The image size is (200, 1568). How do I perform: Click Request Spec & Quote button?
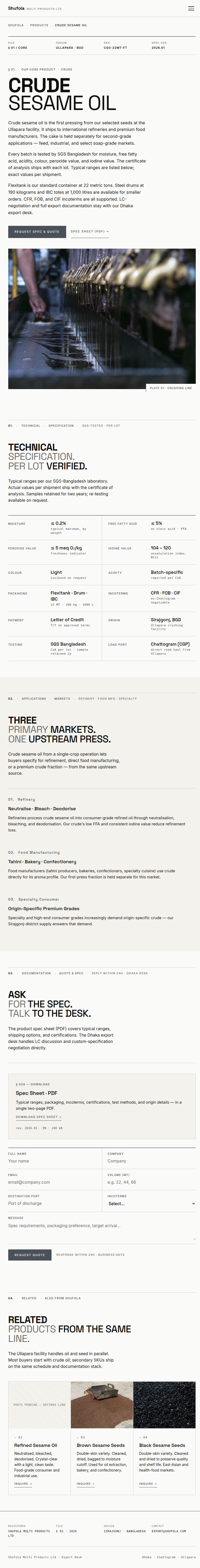[x=37, y=231]
